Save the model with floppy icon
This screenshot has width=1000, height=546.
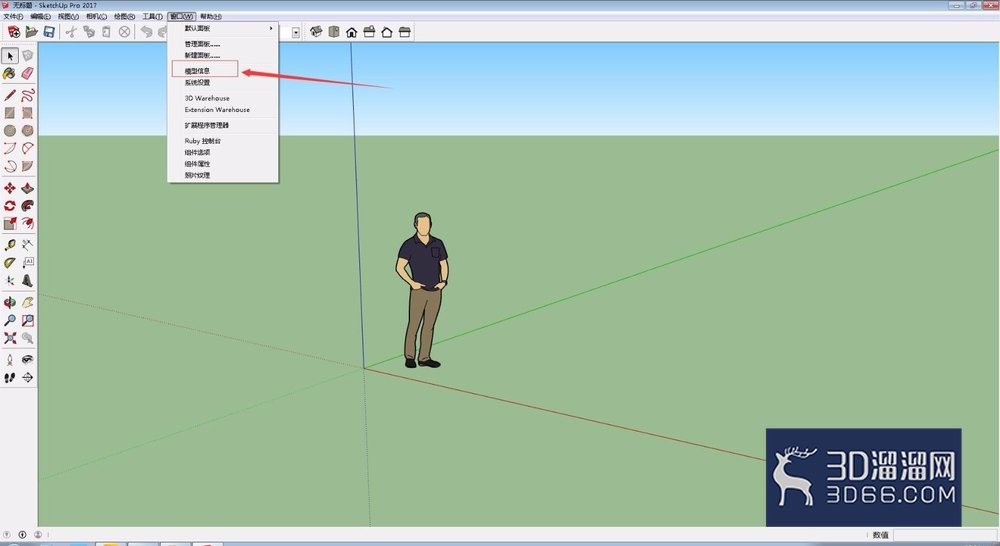coord(48,32)
